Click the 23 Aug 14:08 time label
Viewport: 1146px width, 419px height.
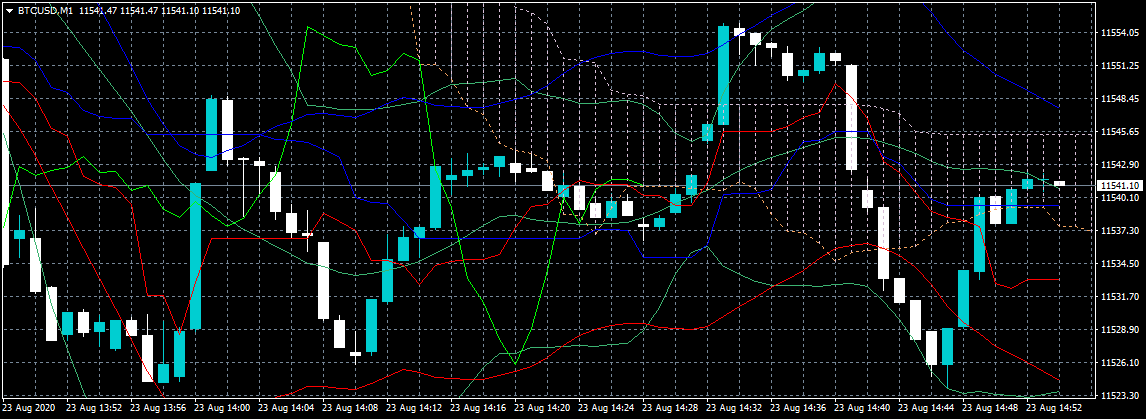click(x=348, y=407)
